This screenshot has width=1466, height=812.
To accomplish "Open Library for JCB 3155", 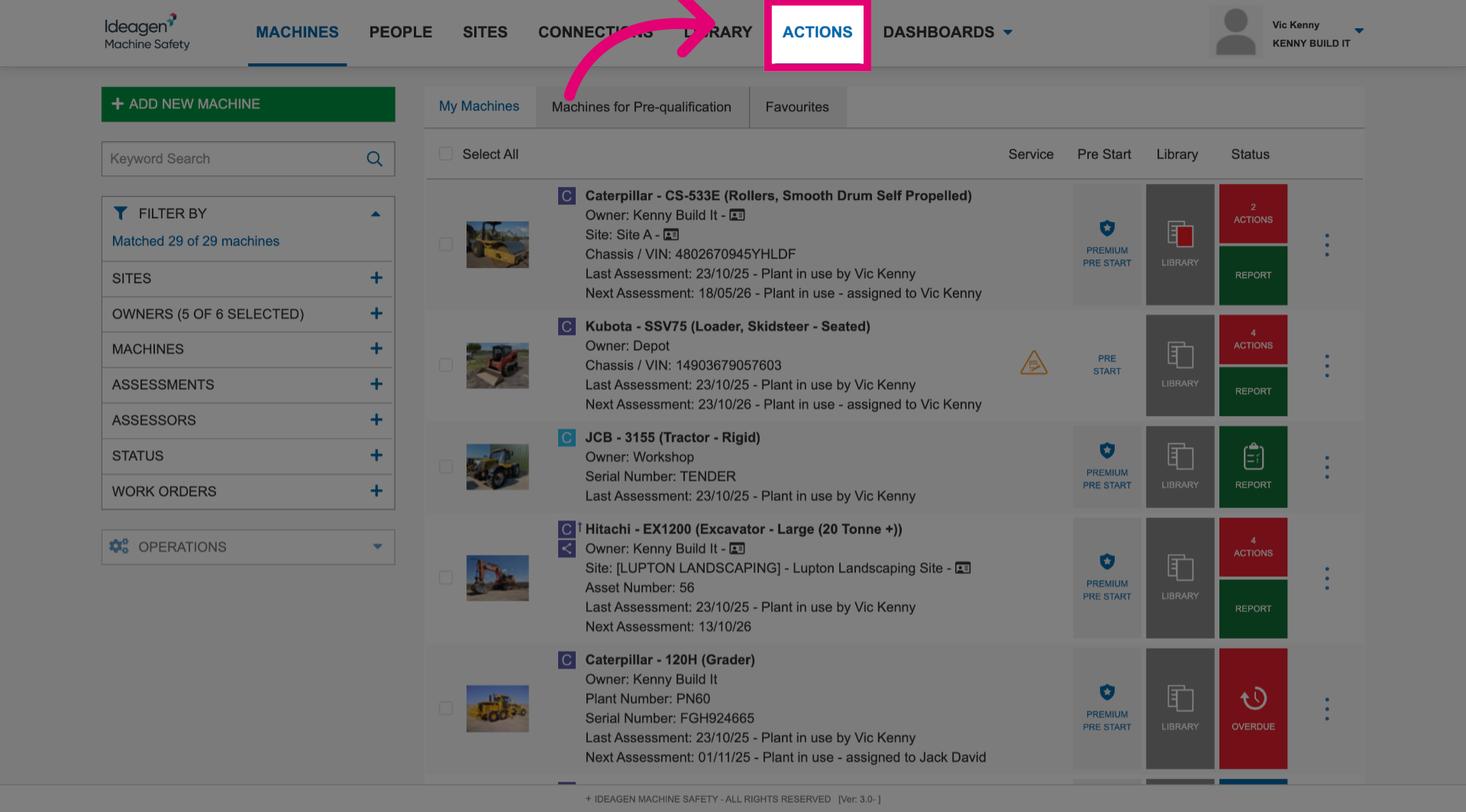I will pyautogui.click(x=1180, y=466).
